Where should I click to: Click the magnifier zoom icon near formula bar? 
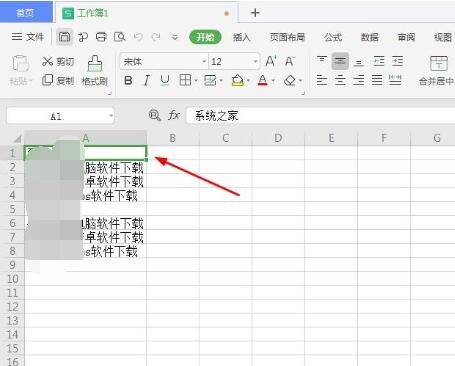coord(154,116)
